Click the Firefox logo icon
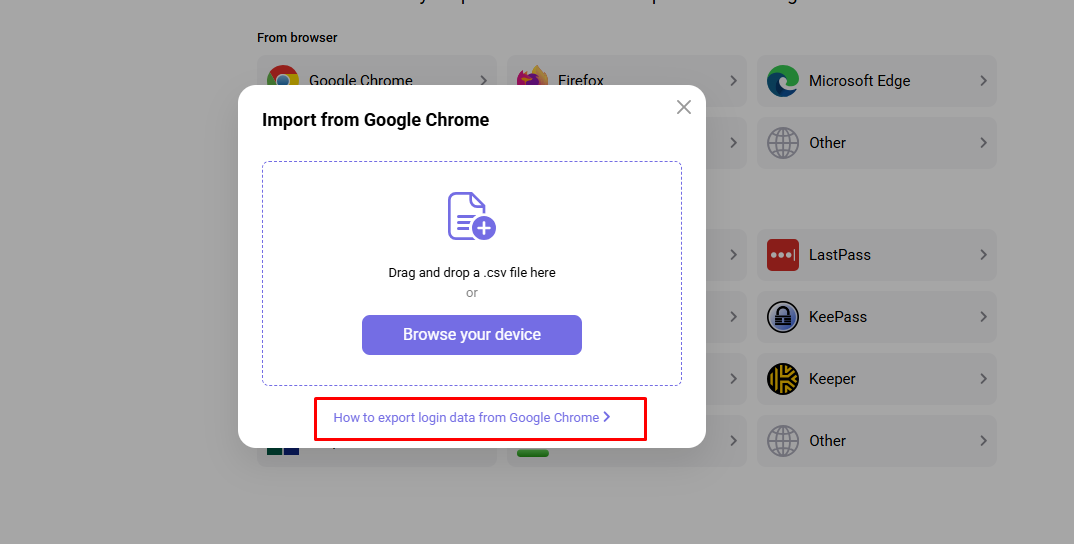Screen dimensions: 1074x544 click(533, 78)
